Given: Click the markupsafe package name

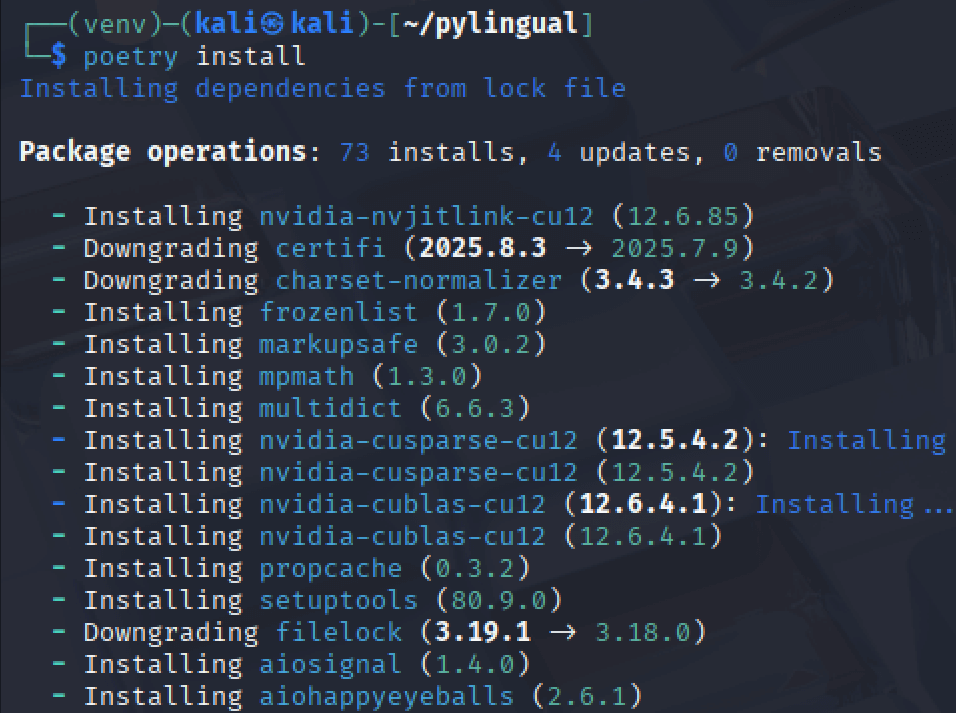Looking at the screenshot, I should (x=338, y=345).
